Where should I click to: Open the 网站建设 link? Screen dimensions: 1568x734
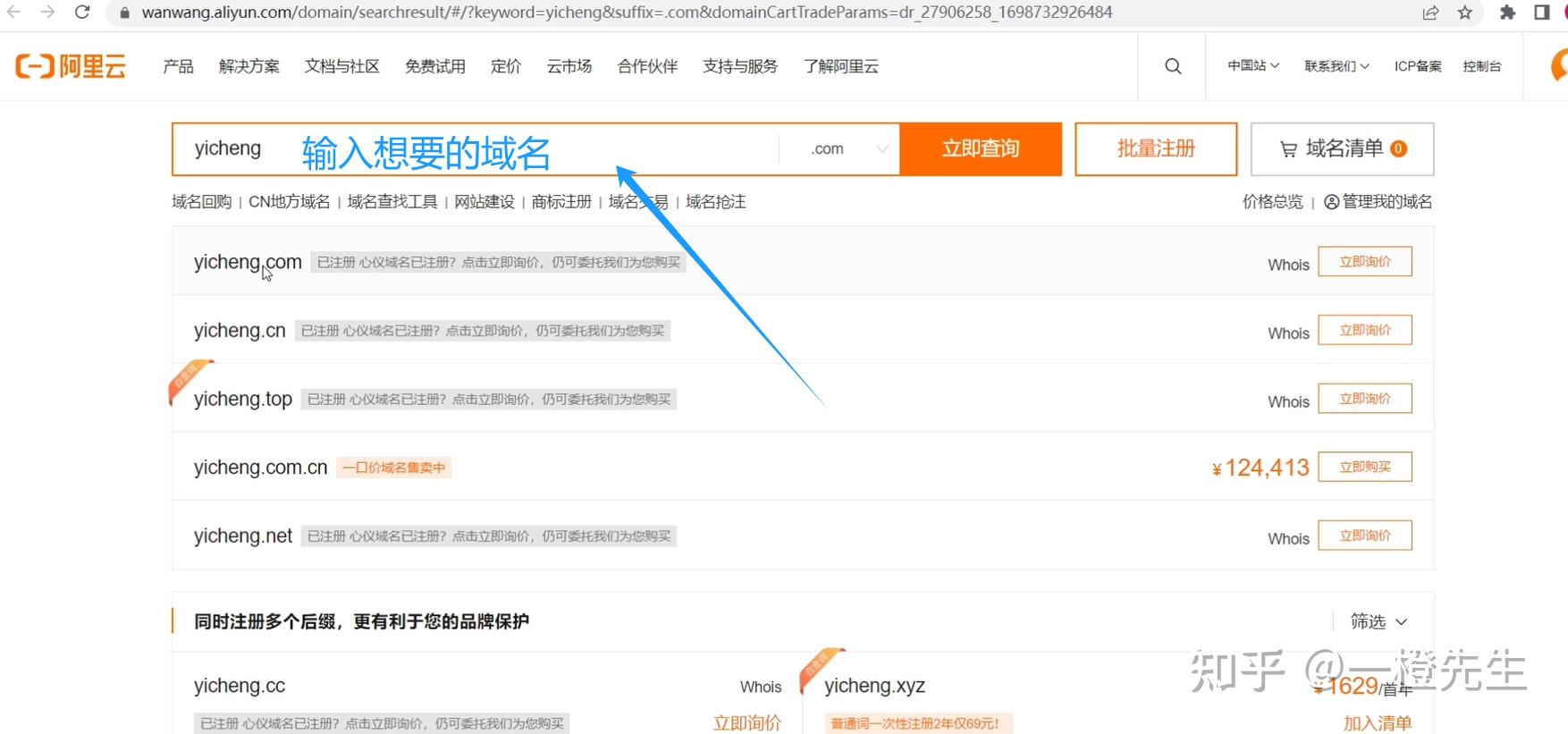click(485, 202)
